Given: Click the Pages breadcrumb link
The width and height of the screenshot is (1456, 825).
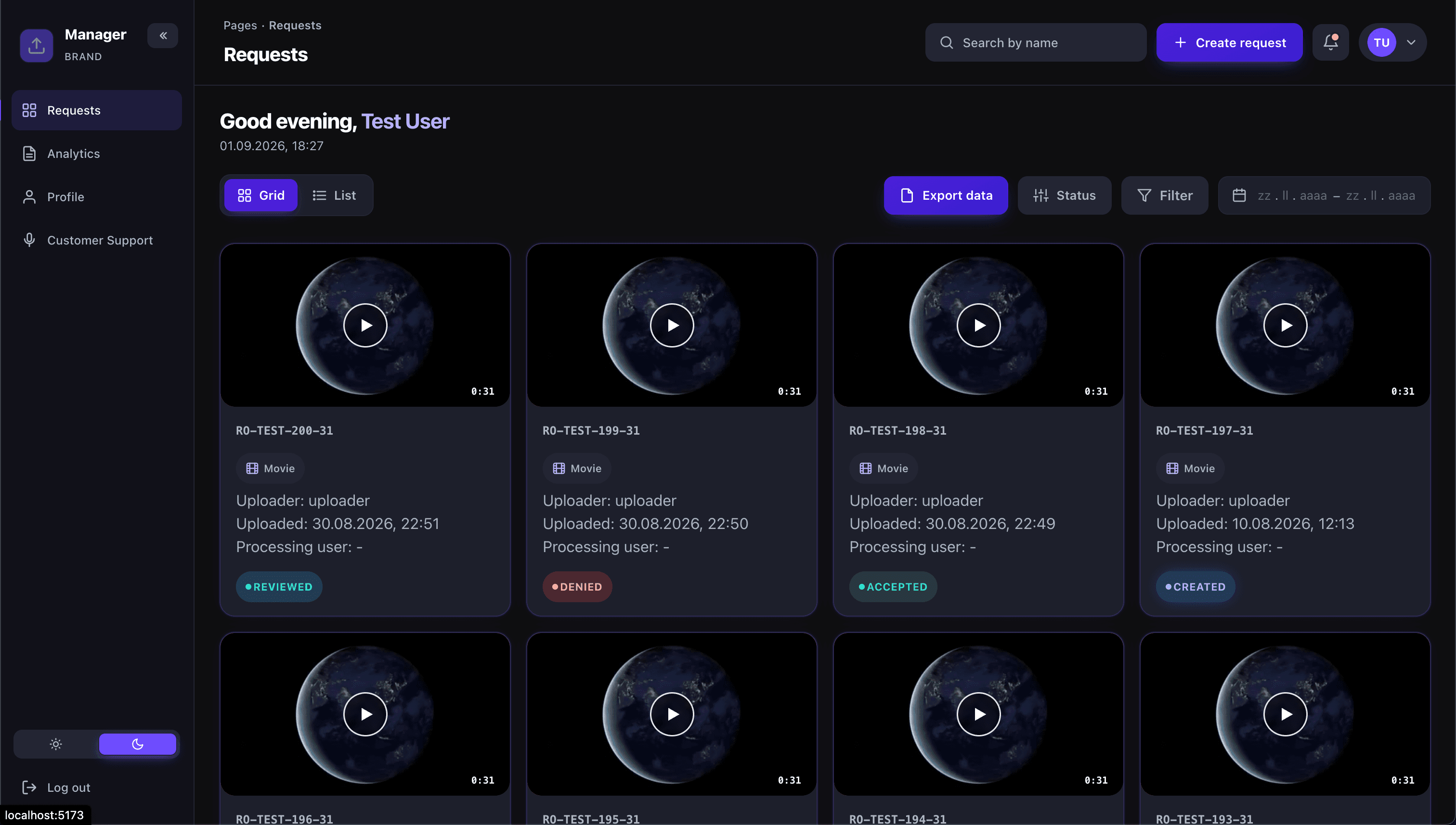Looking at the screenshot, I should [x=240, y=26].
